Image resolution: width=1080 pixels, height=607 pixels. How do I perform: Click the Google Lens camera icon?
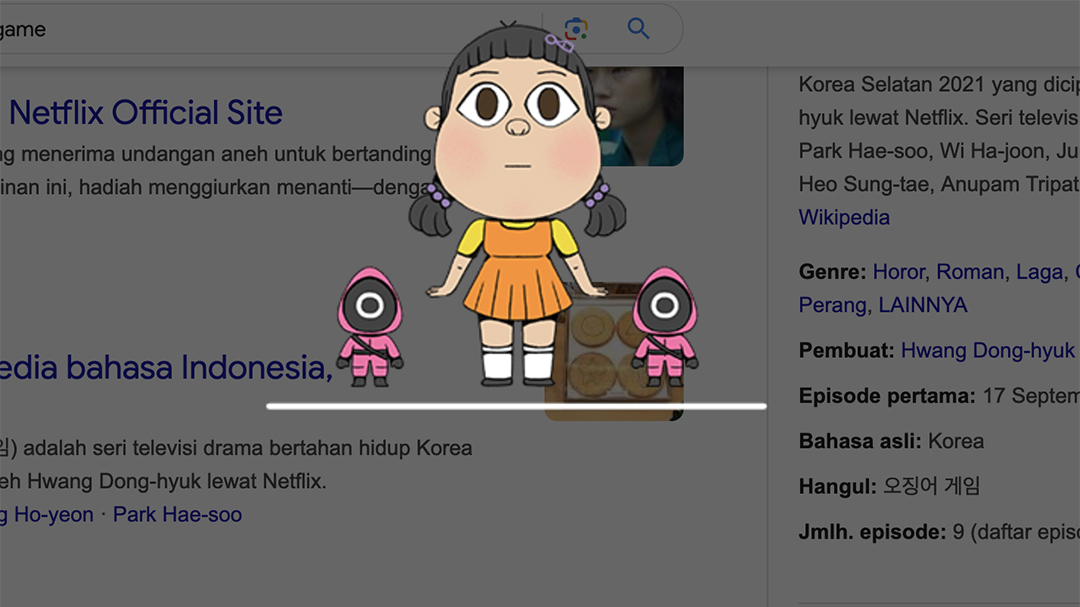[576, 29]
